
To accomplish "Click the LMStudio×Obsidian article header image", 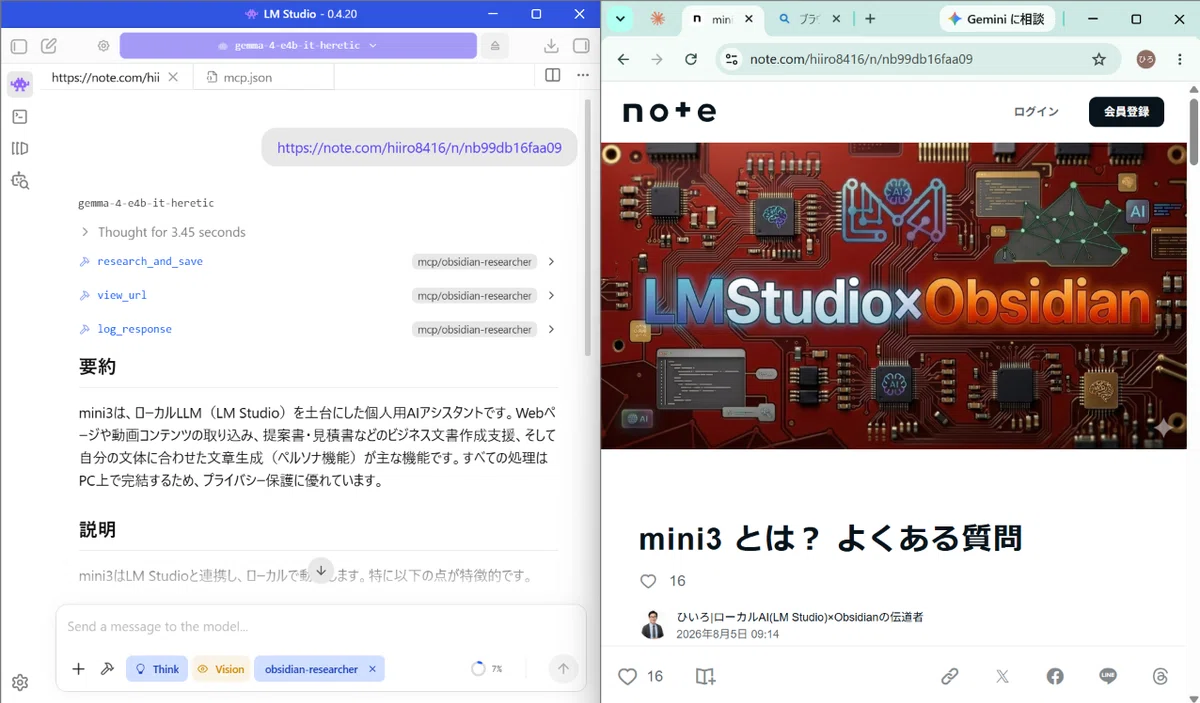I will pyautogui.click(x=894, y=296).
